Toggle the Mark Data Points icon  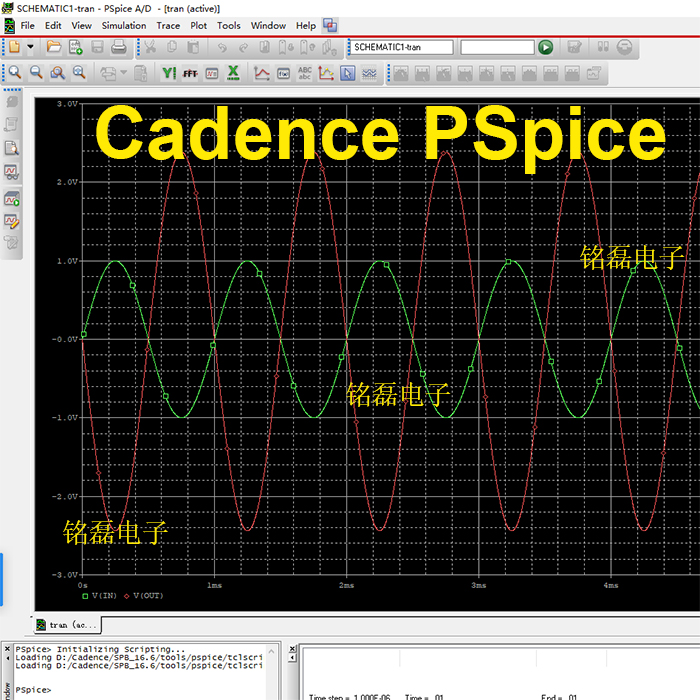point(326,73)
